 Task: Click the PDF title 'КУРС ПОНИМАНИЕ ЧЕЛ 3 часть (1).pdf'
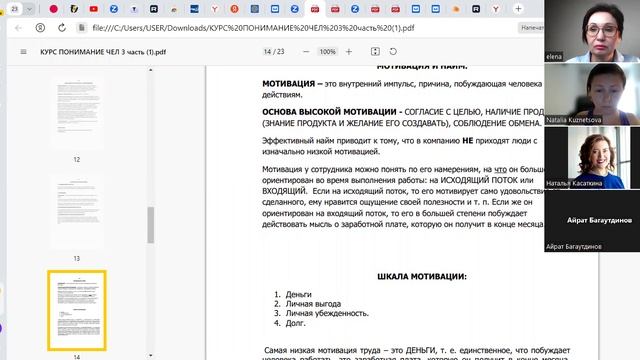pos(103,52)
